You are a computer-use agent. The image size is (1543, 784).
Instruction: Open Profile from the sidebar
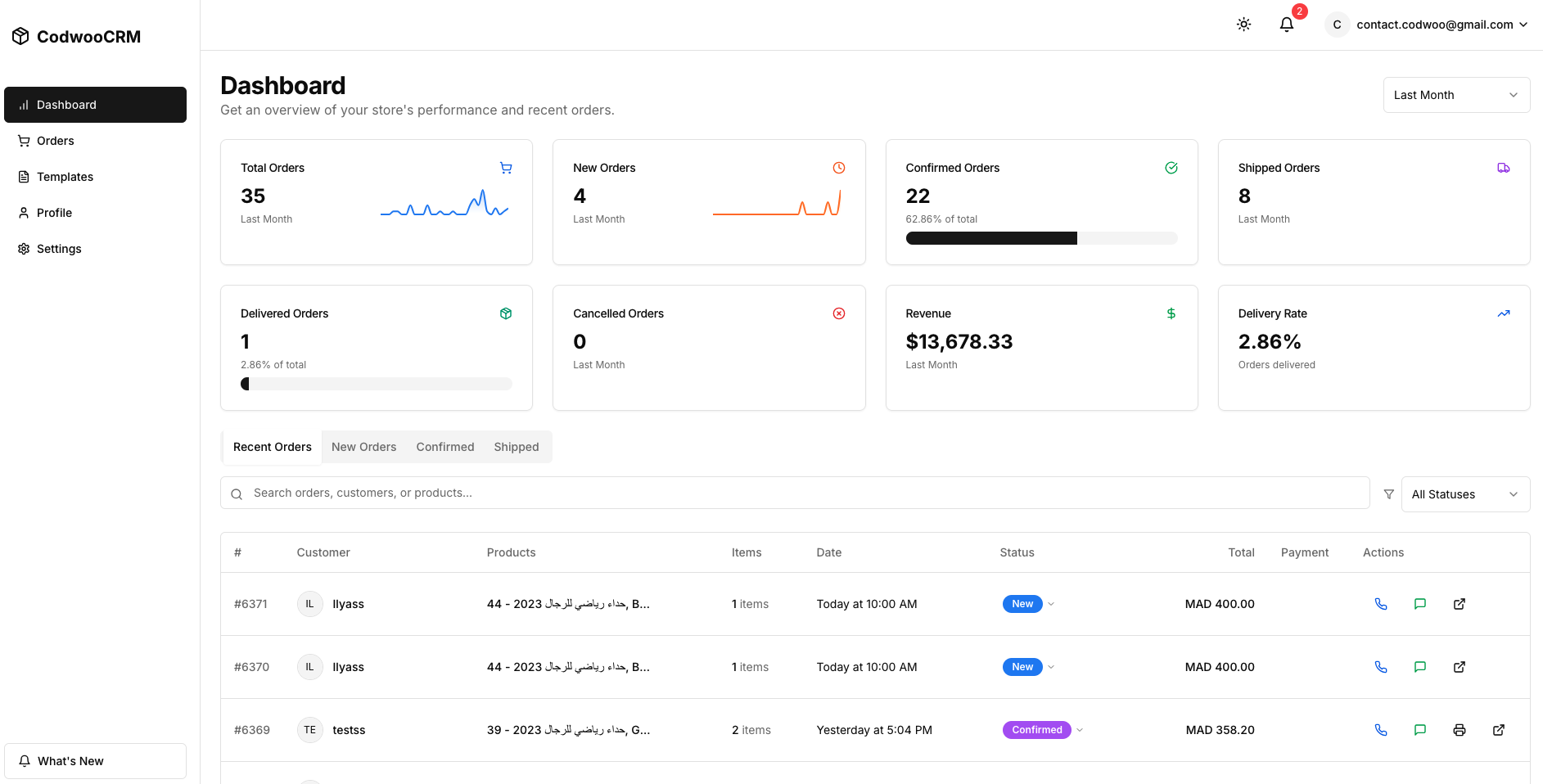(54, 213)
